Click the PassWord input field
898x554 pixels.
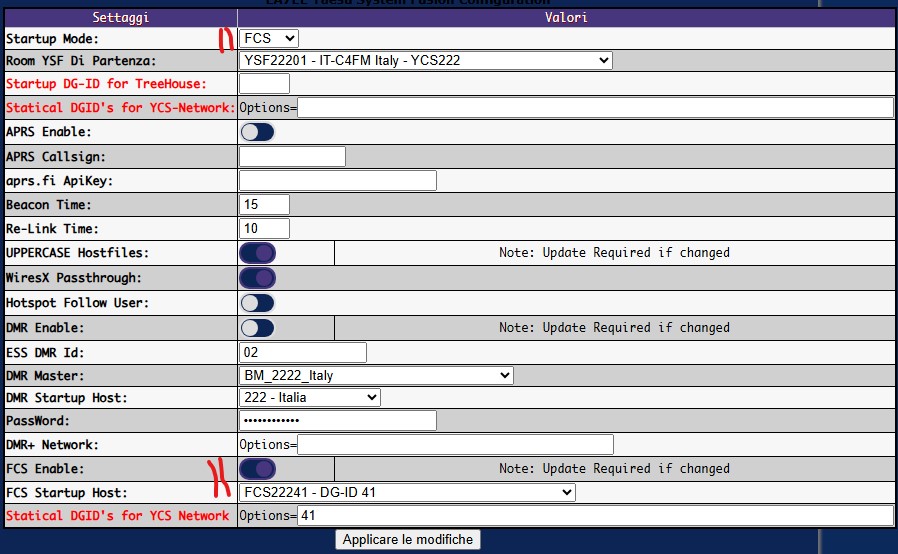[x=338, y=421]
